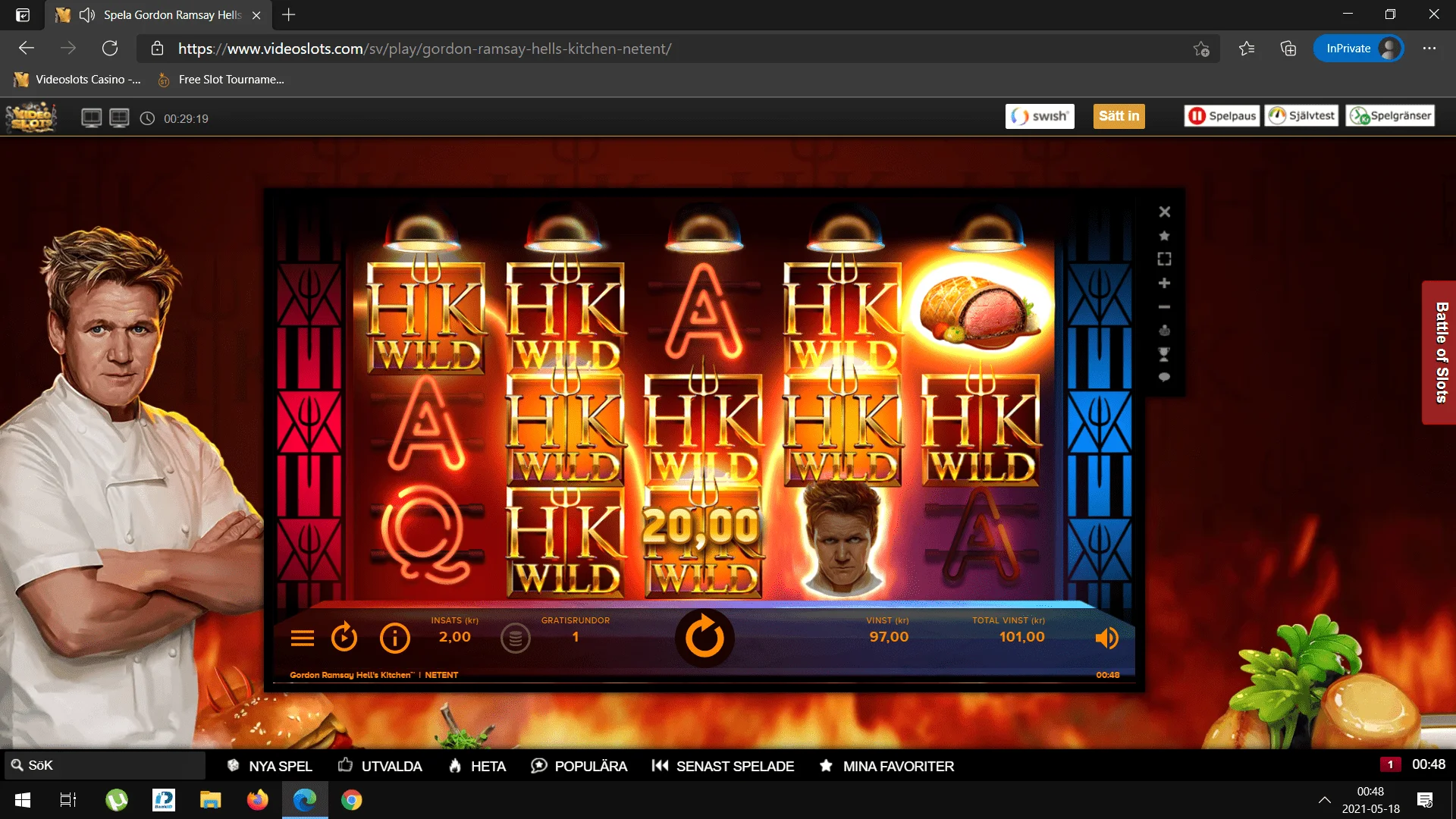Open the POPULÄRA games category
This screenshot has width=1456, height=819.
[x=579, y=766]
